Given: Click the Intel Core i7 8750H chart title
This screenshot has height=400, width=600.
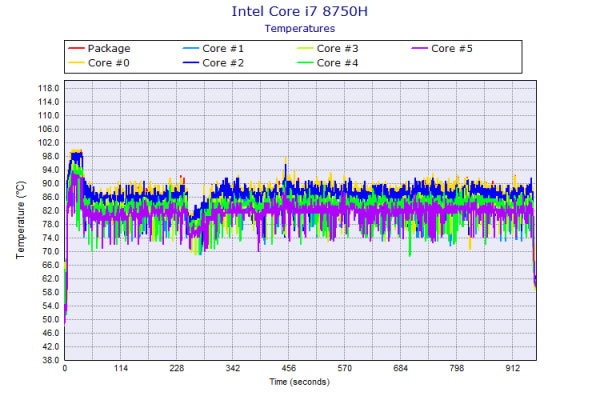Looking at the screenshot, I should (x=300, y=11).
